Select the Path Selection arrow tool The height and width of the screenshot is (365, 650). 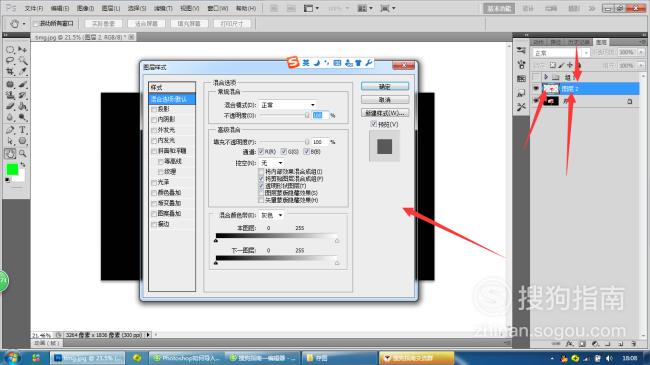[10, 141]
